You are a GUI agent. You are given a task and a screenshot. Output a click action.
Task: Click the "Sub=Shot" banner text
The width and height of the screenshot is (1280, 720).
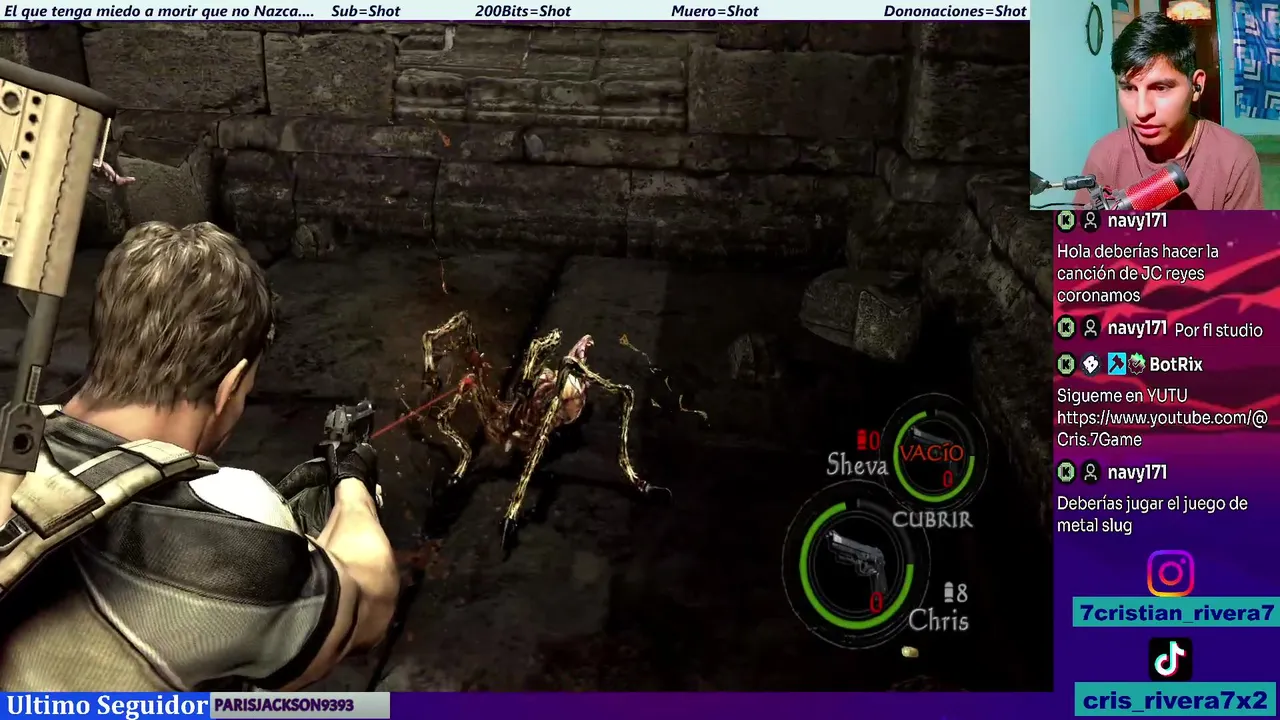(365, 11)
